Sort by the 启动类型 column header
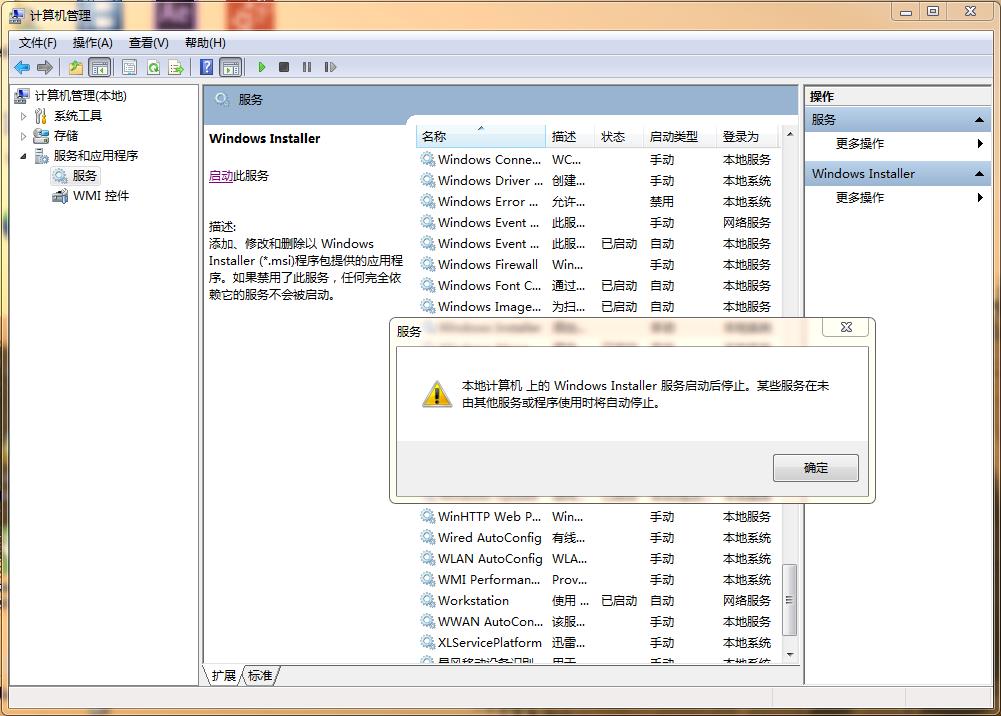 tap(680, 137)
